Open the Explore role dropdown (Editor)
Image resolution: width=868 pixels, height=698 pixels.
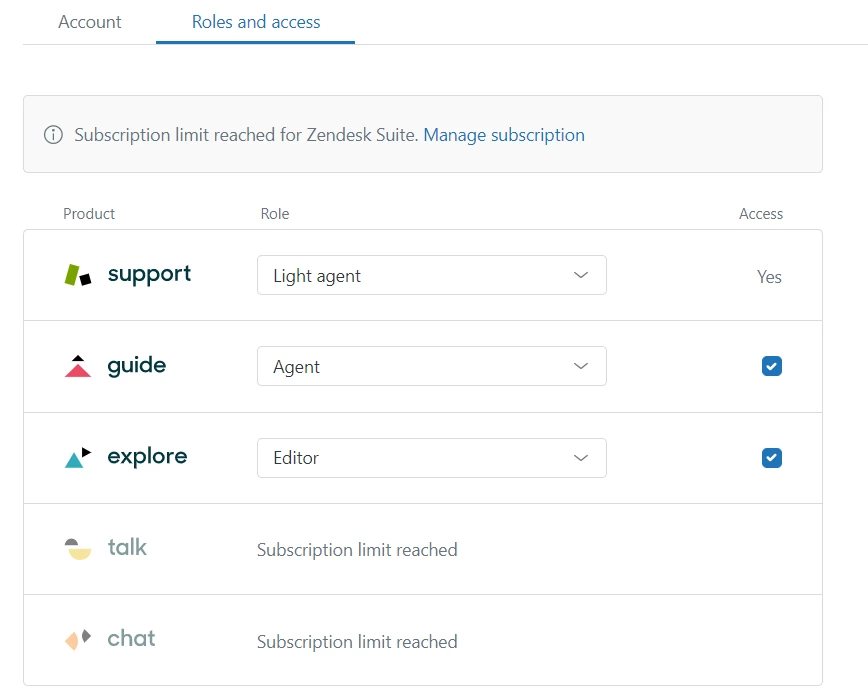tap(431, 458)
